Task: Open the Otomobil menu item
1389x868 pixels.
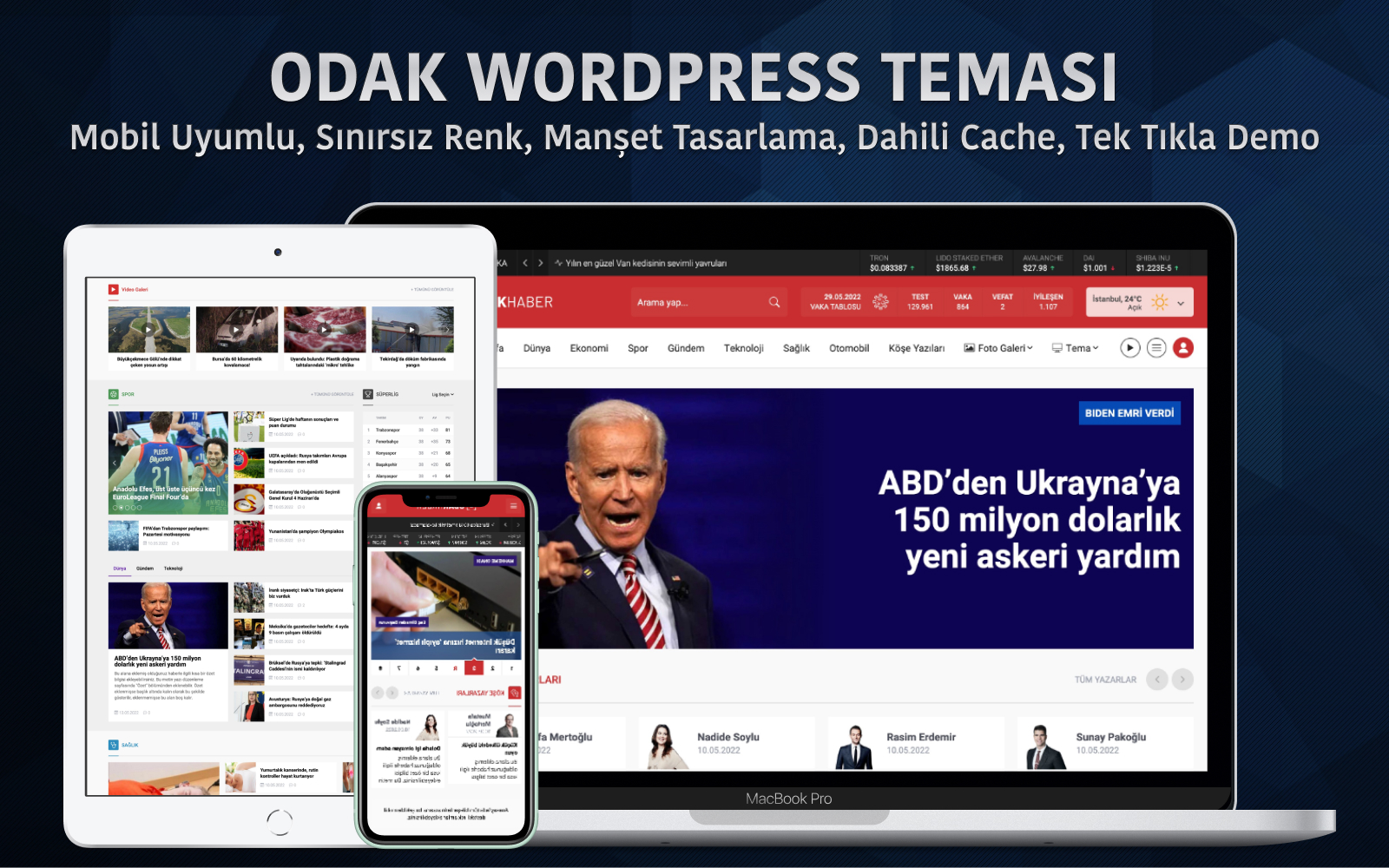Action: tap(849, 348)
